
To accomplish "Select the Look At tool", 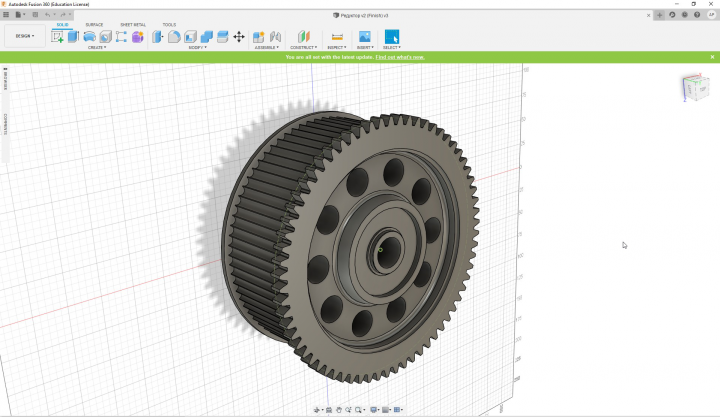I will [x=329, y=410].
